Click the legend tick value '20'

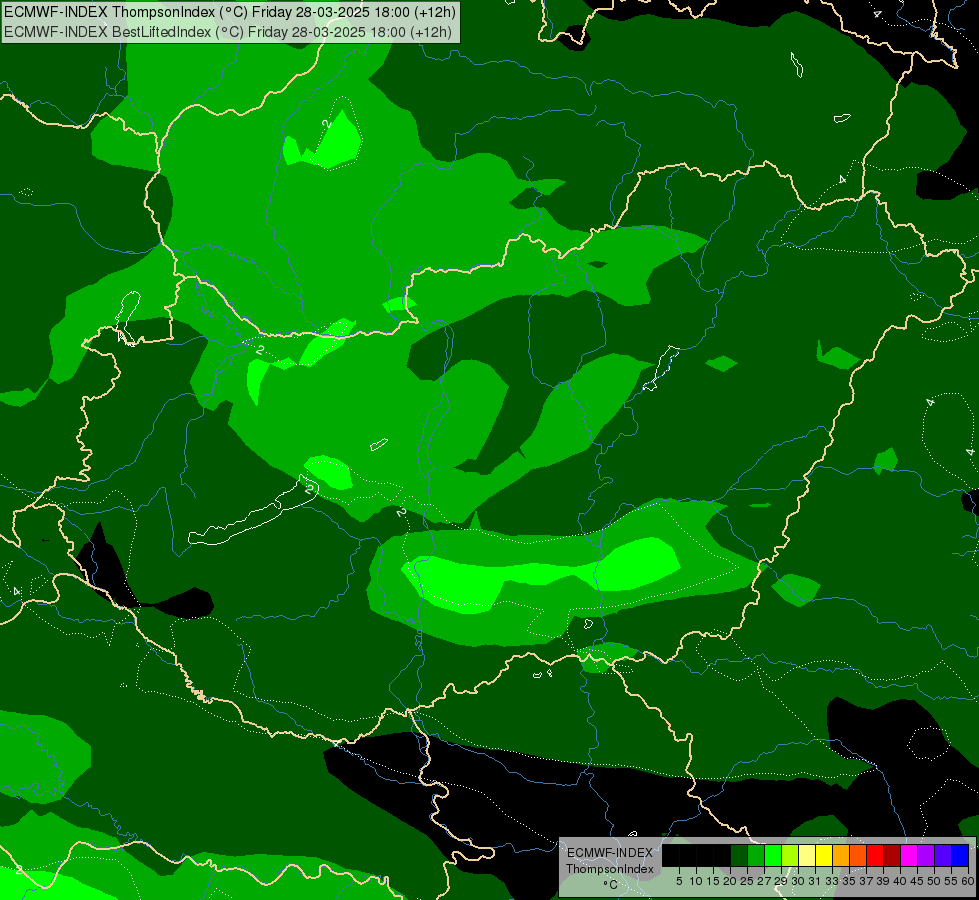click(x=730, y=881)
